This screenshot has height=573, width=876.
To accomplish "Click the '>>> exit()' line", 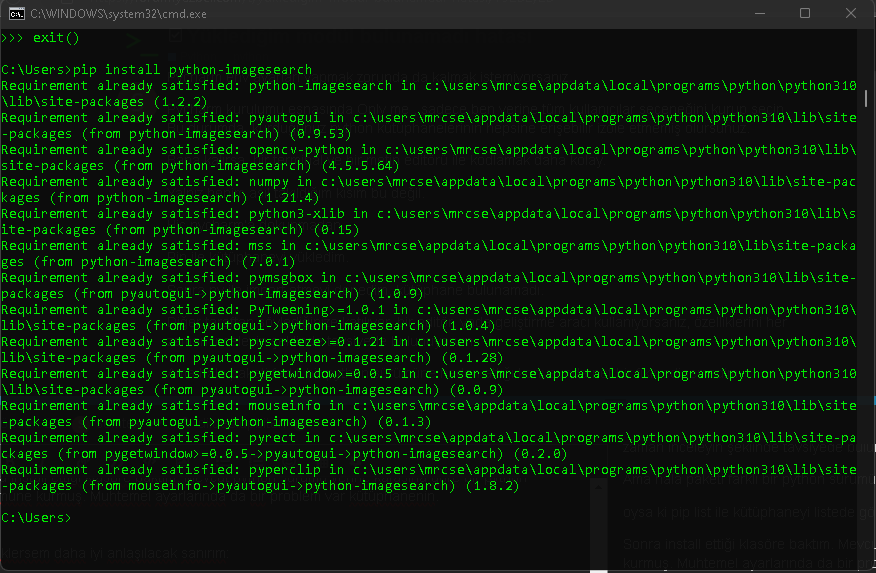I will point(40,38).
